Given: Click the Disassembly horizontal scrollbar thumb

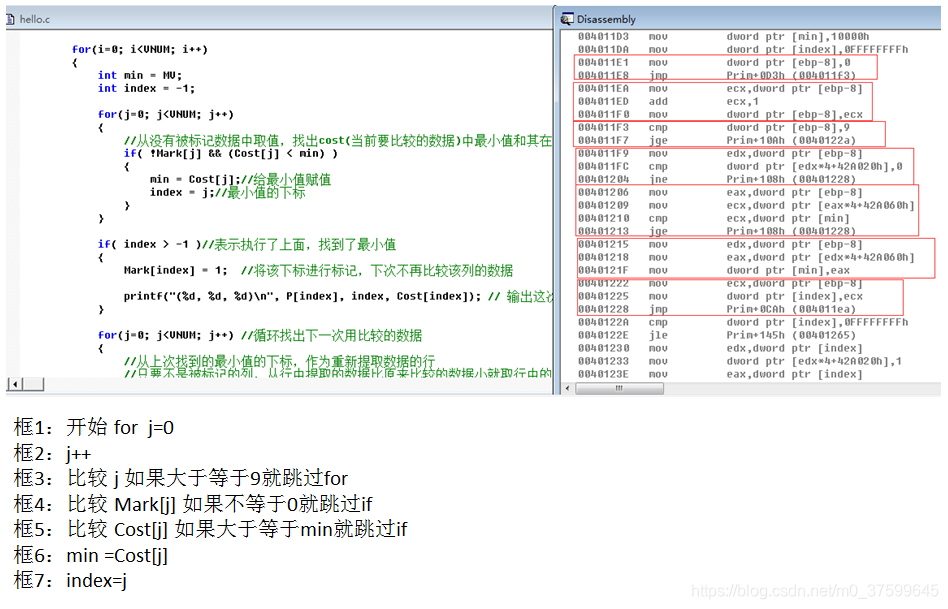Looking at the screenshot, I should (619, 388).
